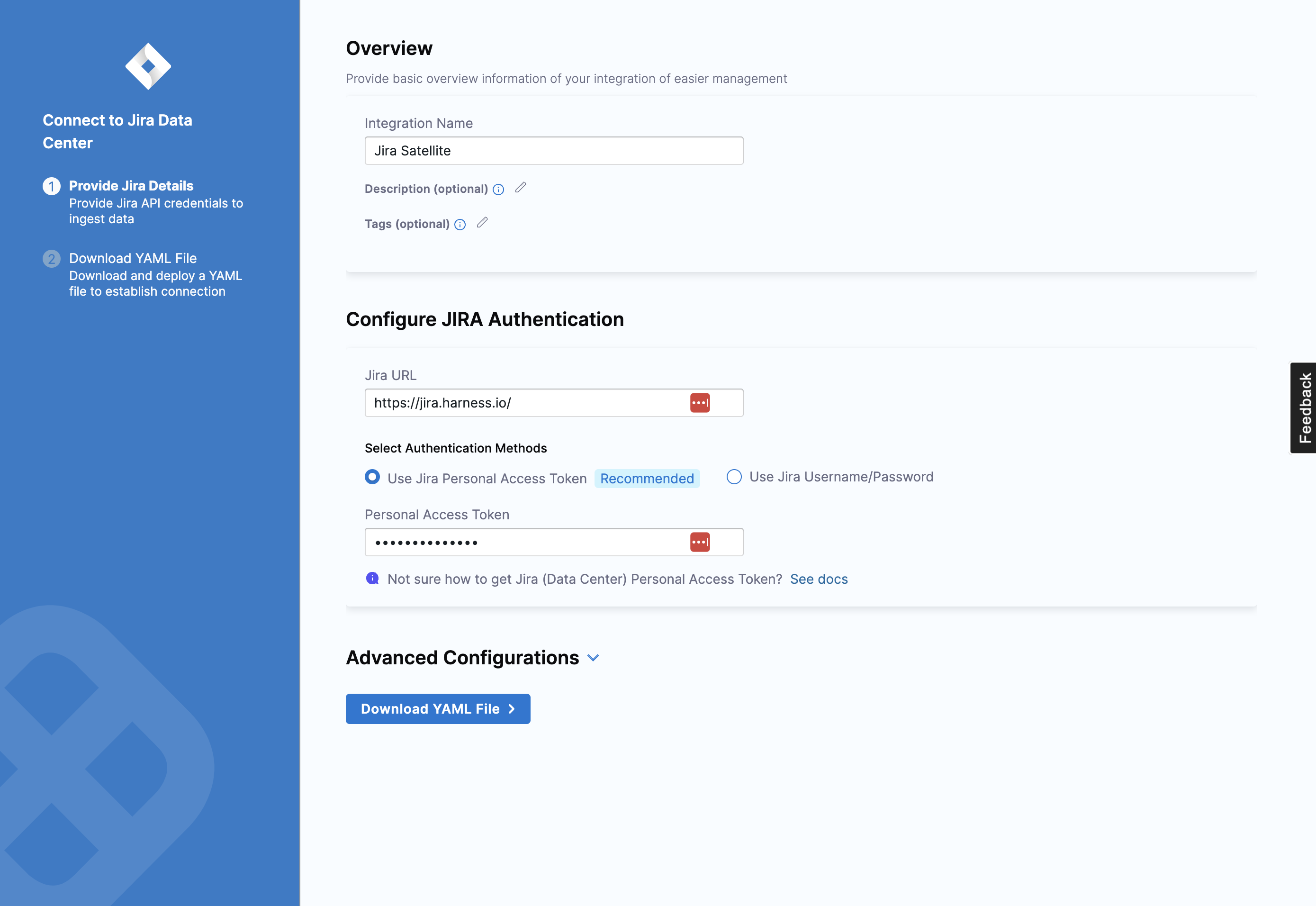Open the password manager icon in Personal Access Token field
Image resolution: width=1316 pixels, height=906 pixels.
point(701,542)
